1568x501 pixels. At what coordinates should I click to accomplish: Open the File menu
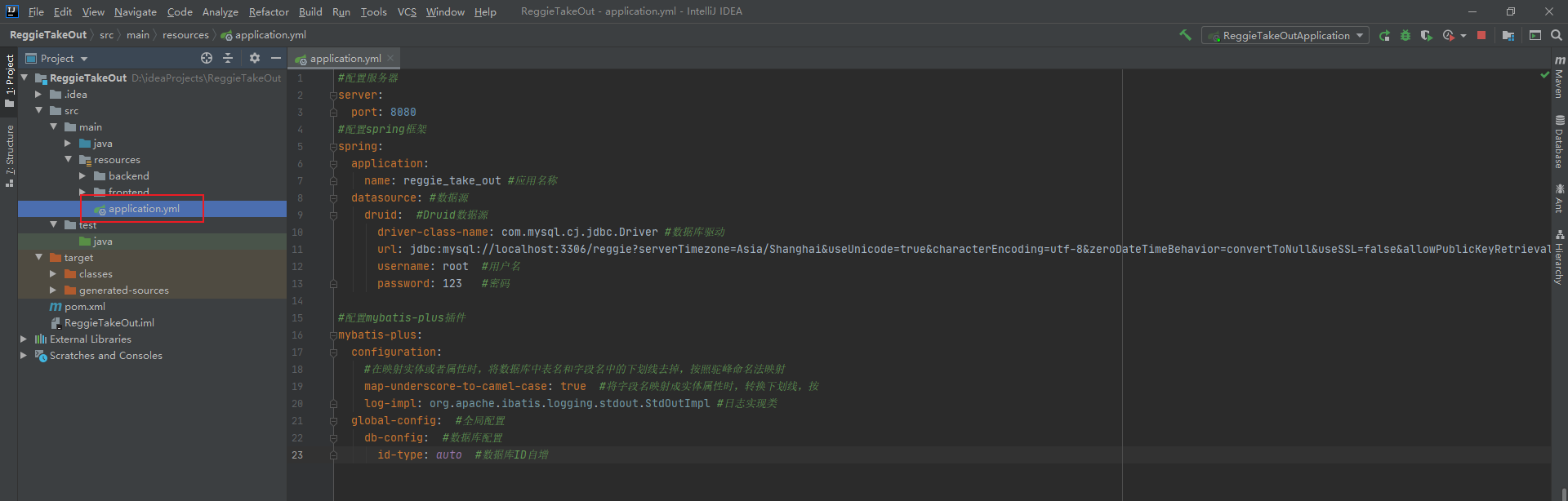[x=36, y=11]
